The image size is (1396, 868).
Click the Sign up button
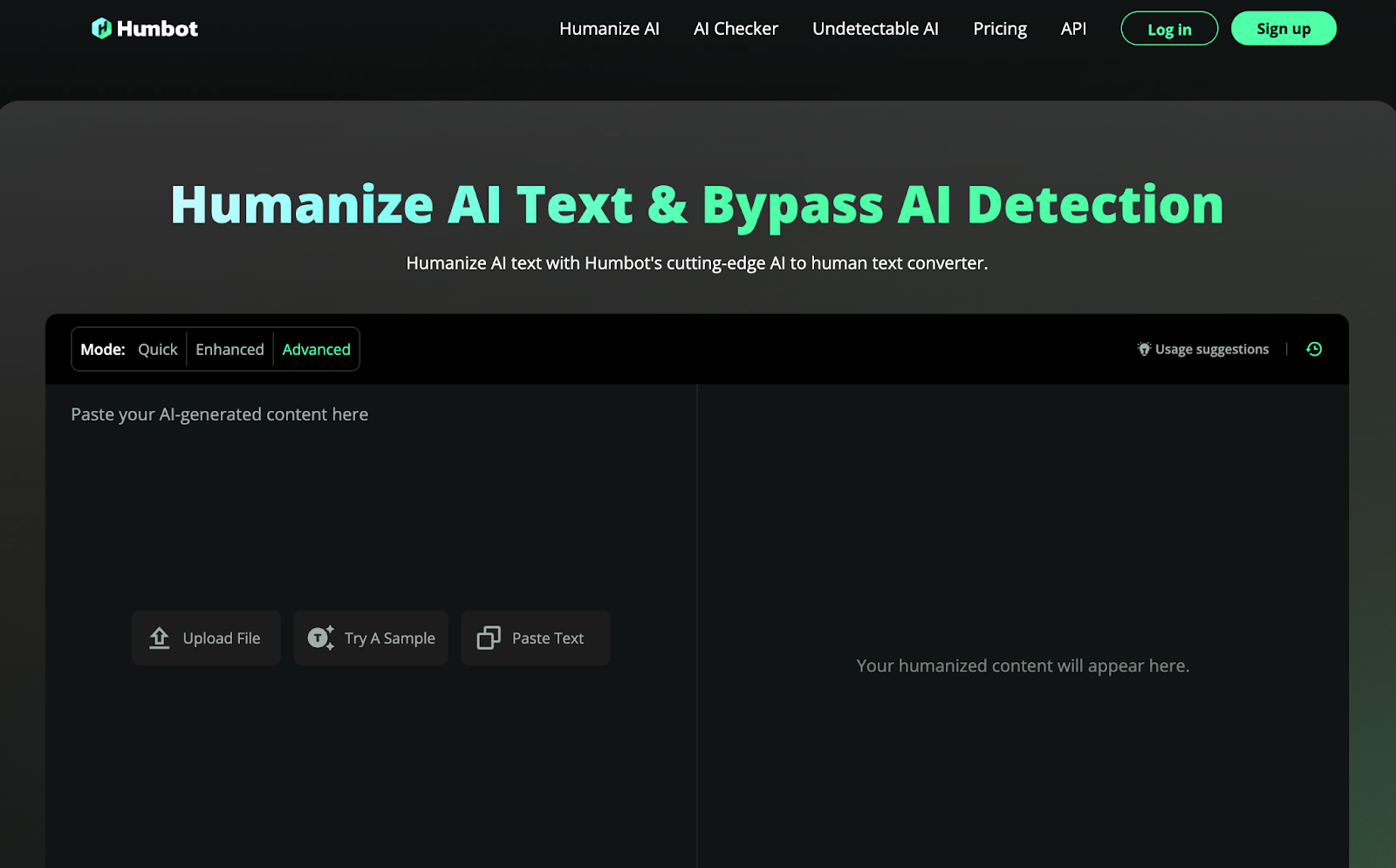pyautogui.click(x=1283, y=29)
